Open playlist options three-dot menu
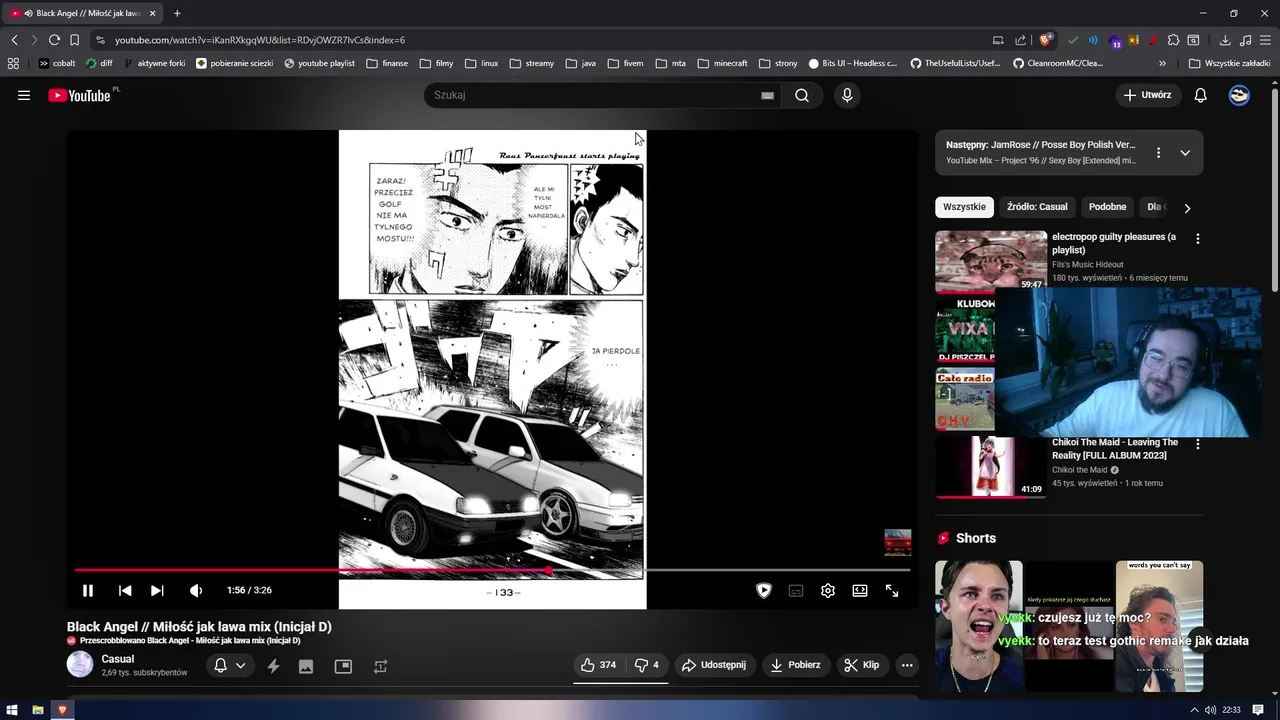Viewport: 1280px width, 720px height. (x=1158, y=153)
